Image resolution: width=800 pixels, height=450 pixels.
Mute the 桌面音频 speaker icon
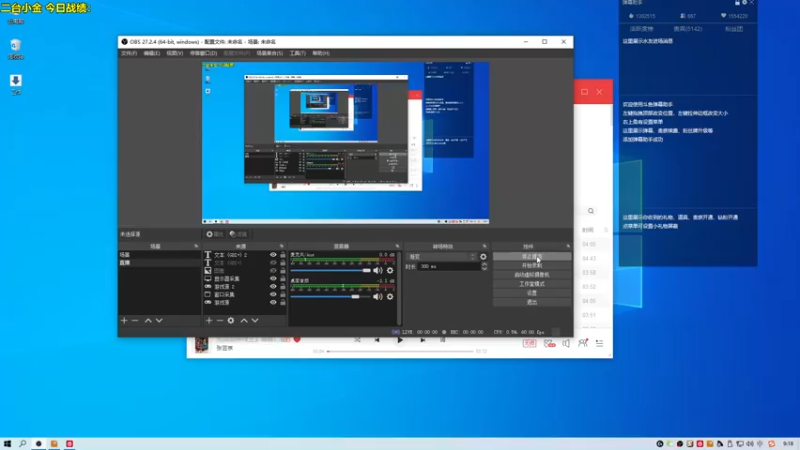pos(378,296)
